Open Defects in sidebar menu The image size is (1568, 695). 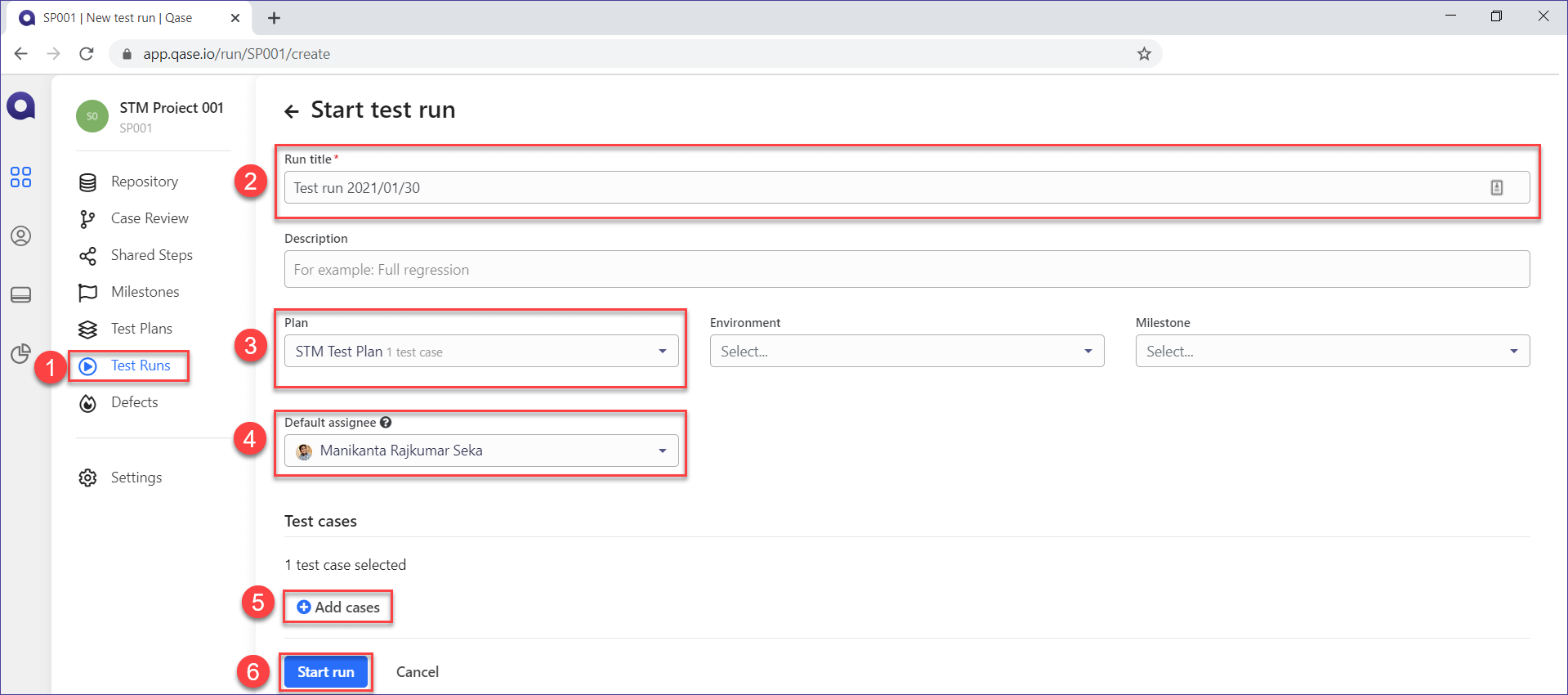(x=135, y=402)
